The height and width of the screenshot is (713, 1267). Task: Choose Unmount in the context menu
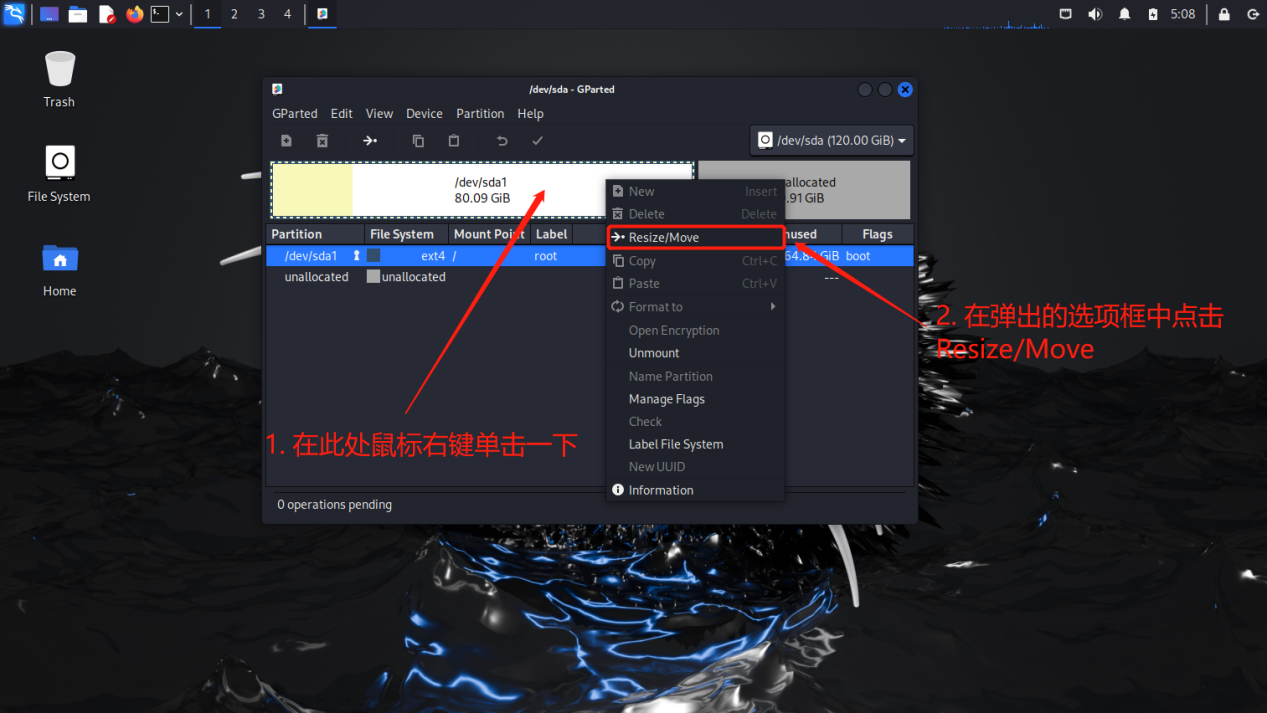(695, 353)
